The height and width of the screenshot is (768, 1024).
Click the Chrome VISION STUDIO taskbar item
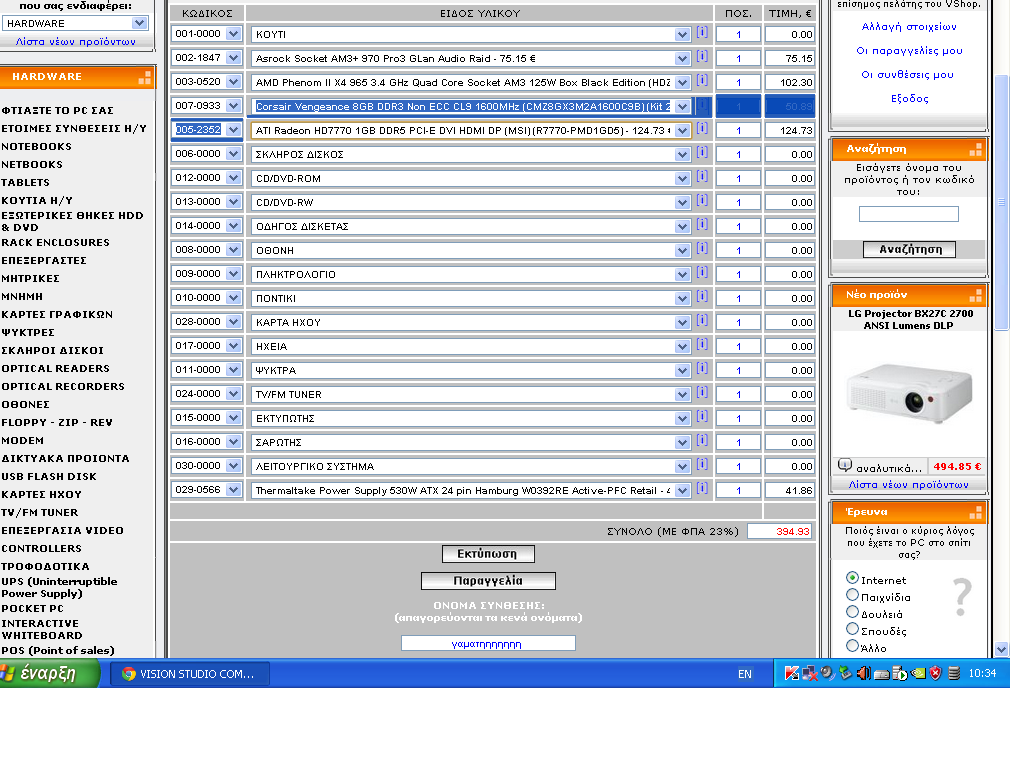[x=190, y=674]
